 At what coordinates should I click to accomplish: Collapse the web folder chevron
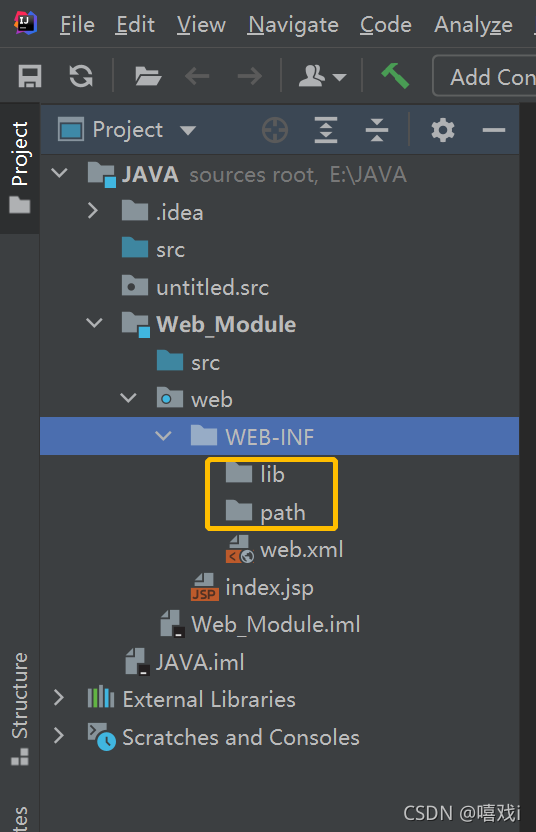coord(128,398)
